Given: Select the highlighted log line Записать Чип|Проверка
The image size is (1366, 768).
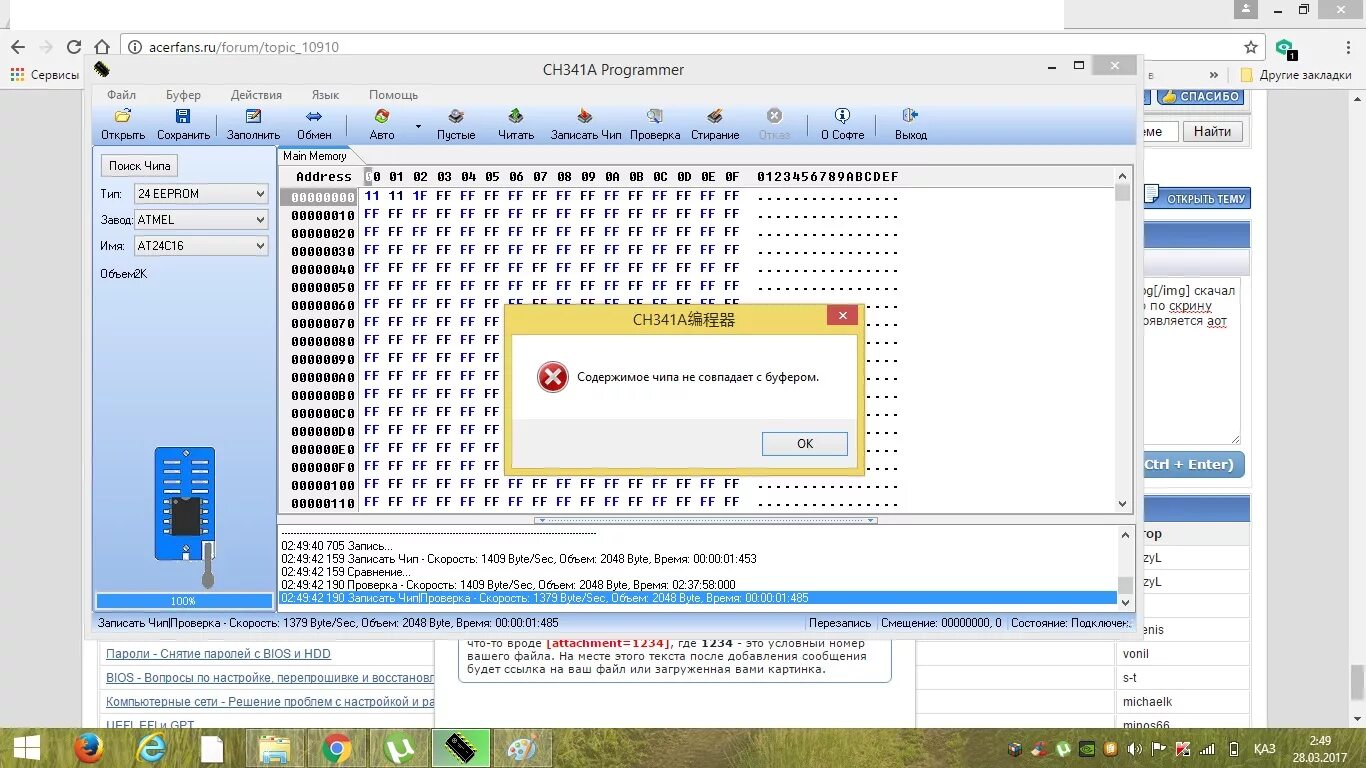Looking at the screenshot, I should pos(698,598).
